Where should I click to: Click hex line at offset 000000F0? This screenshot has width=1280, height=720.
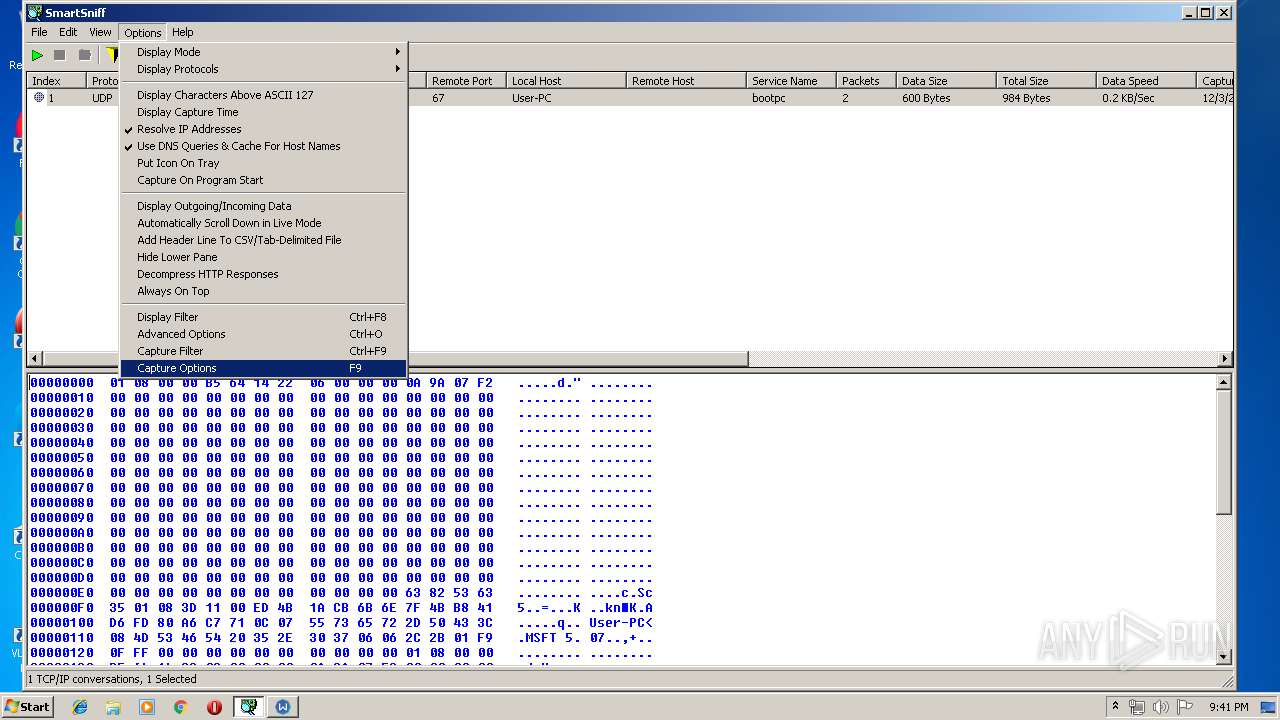point(341,607)
